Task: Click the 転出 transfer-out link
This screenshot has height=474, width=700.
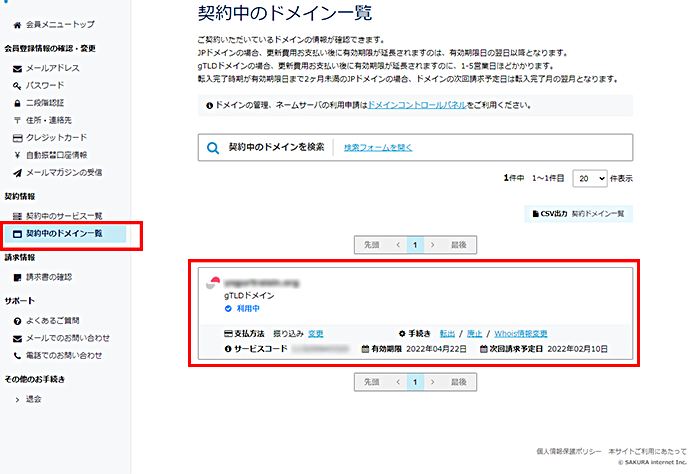Action: 447,333
